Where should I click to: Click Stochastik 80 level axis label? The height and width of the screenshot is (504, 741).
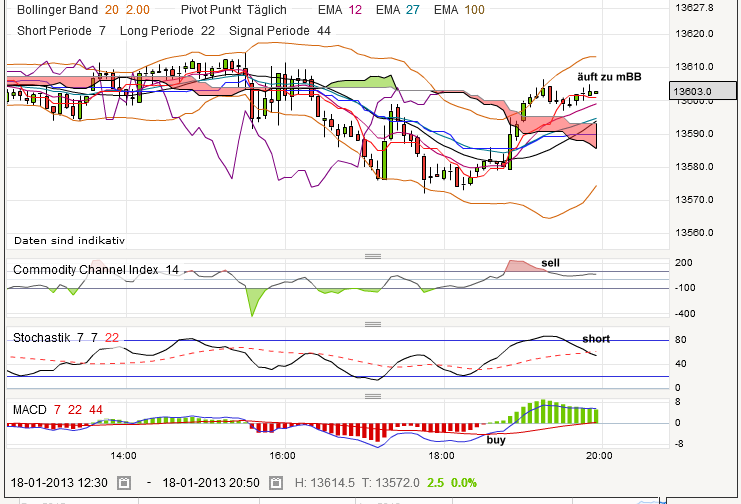[681, 340]
